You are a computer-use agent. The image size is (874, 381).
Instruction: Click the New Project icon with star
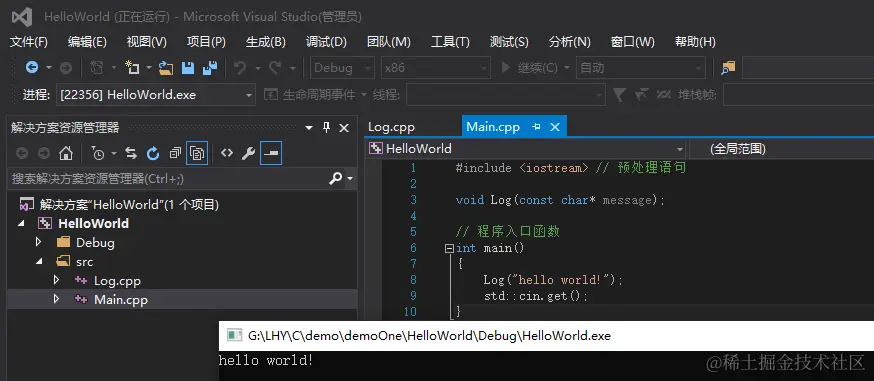(x=132, y=68)
